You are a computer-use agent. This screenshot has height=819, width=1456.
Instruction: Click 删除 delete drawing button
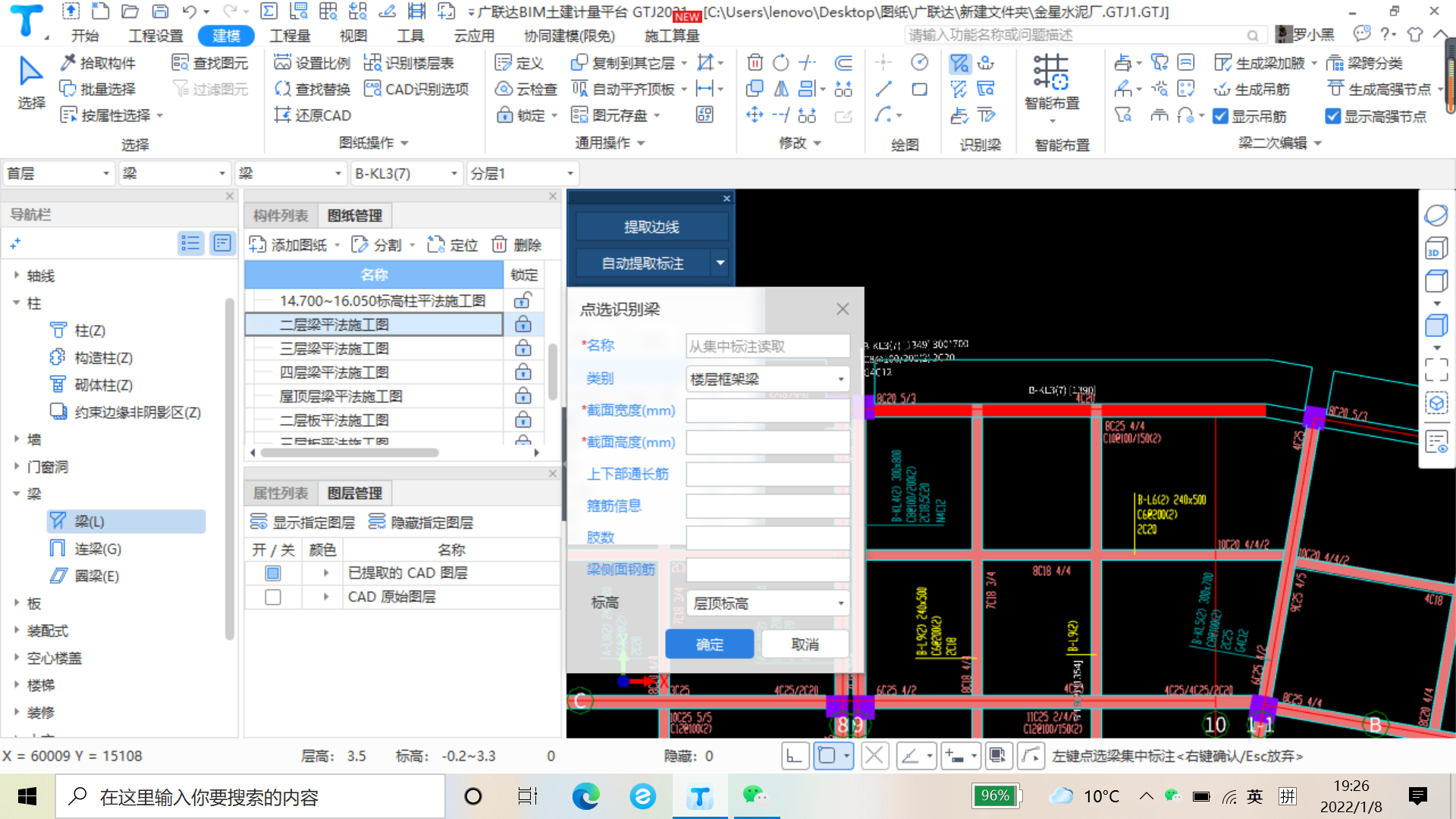click(x=516, y=245)
